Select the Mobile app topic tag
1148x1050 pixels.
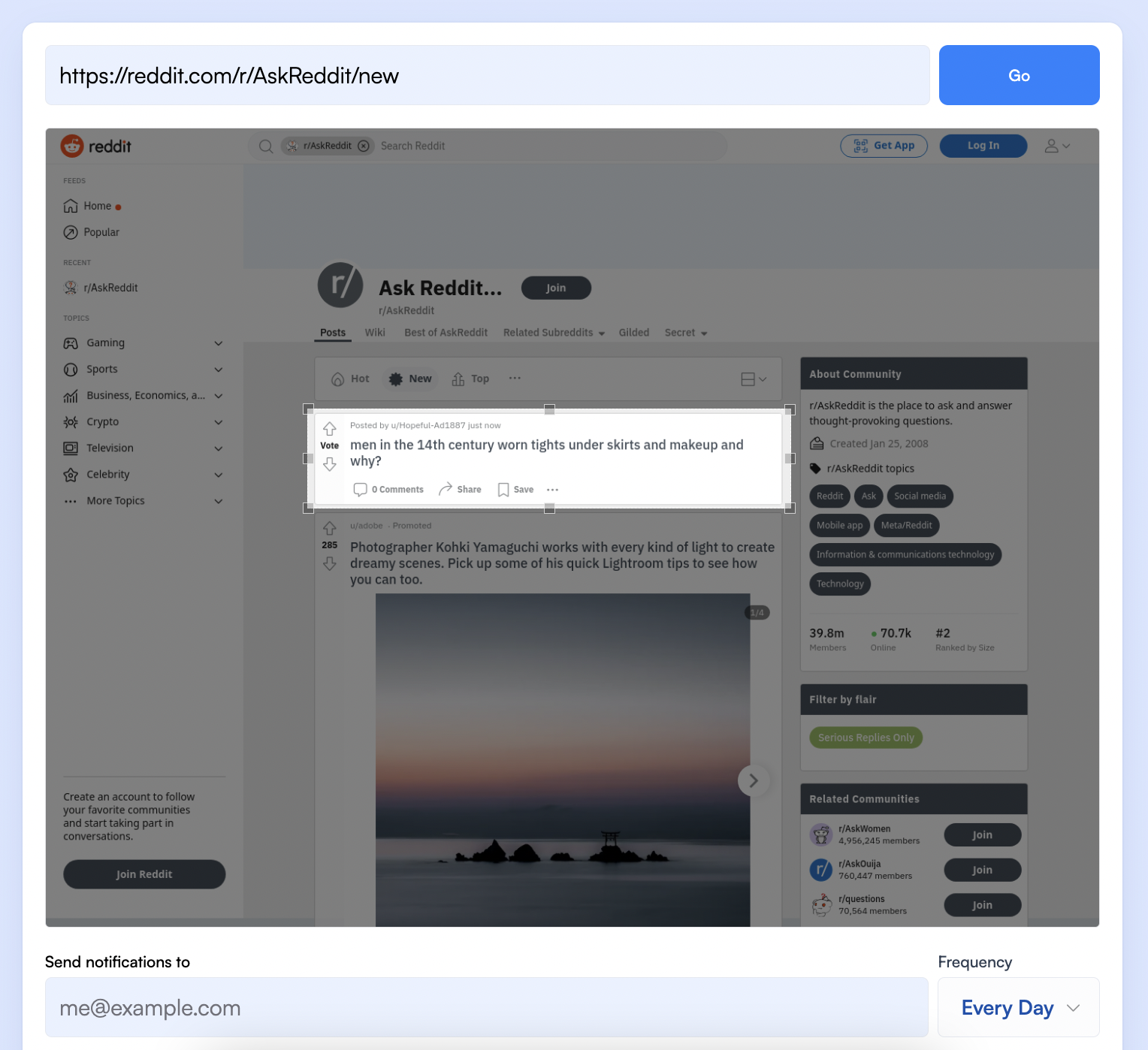click(x=839, y=525)
